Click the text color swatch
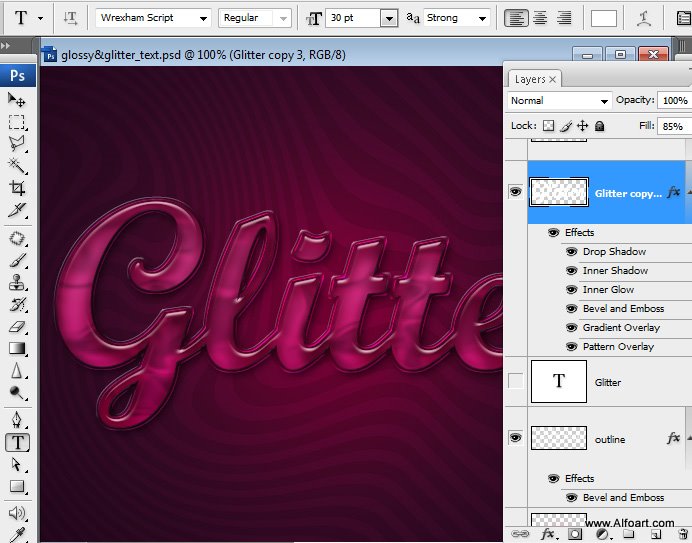This screenshot has height=543, width=692. pos(603,18)
